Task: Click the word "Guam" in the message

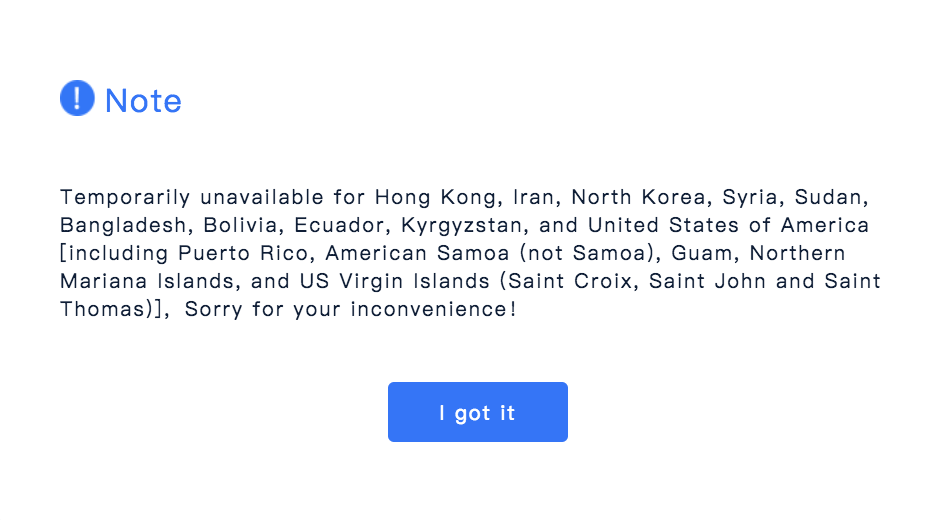Action: point(701,253)
